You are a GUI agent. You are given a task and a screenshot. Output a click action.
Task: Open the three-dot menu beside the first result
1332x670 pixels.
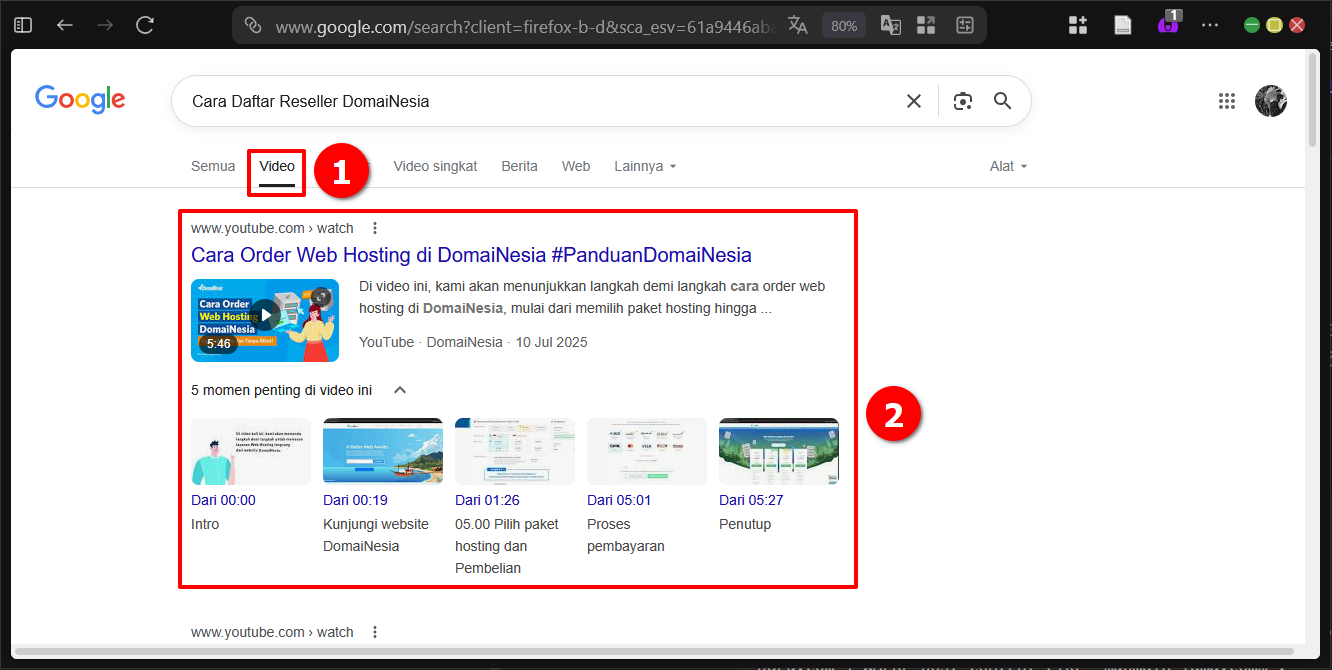374,227
